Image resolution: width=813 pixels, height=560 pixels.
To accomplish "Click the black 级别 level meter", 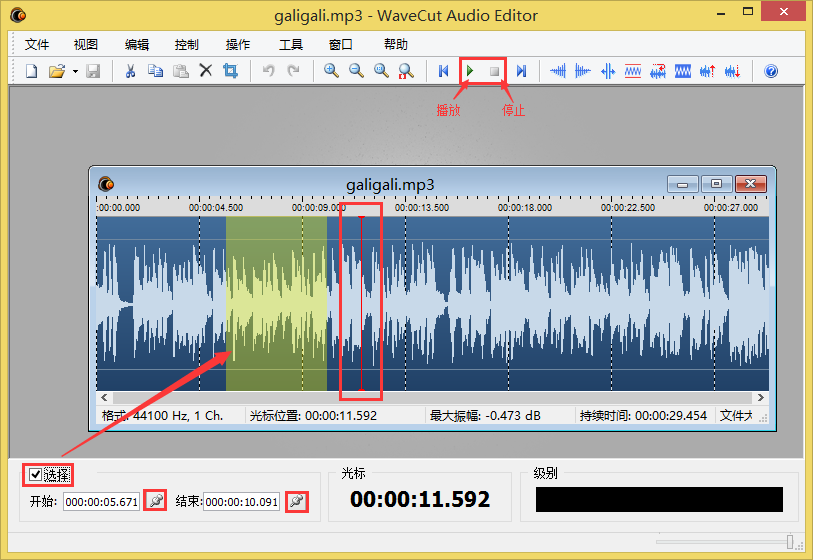I will 659,499.
